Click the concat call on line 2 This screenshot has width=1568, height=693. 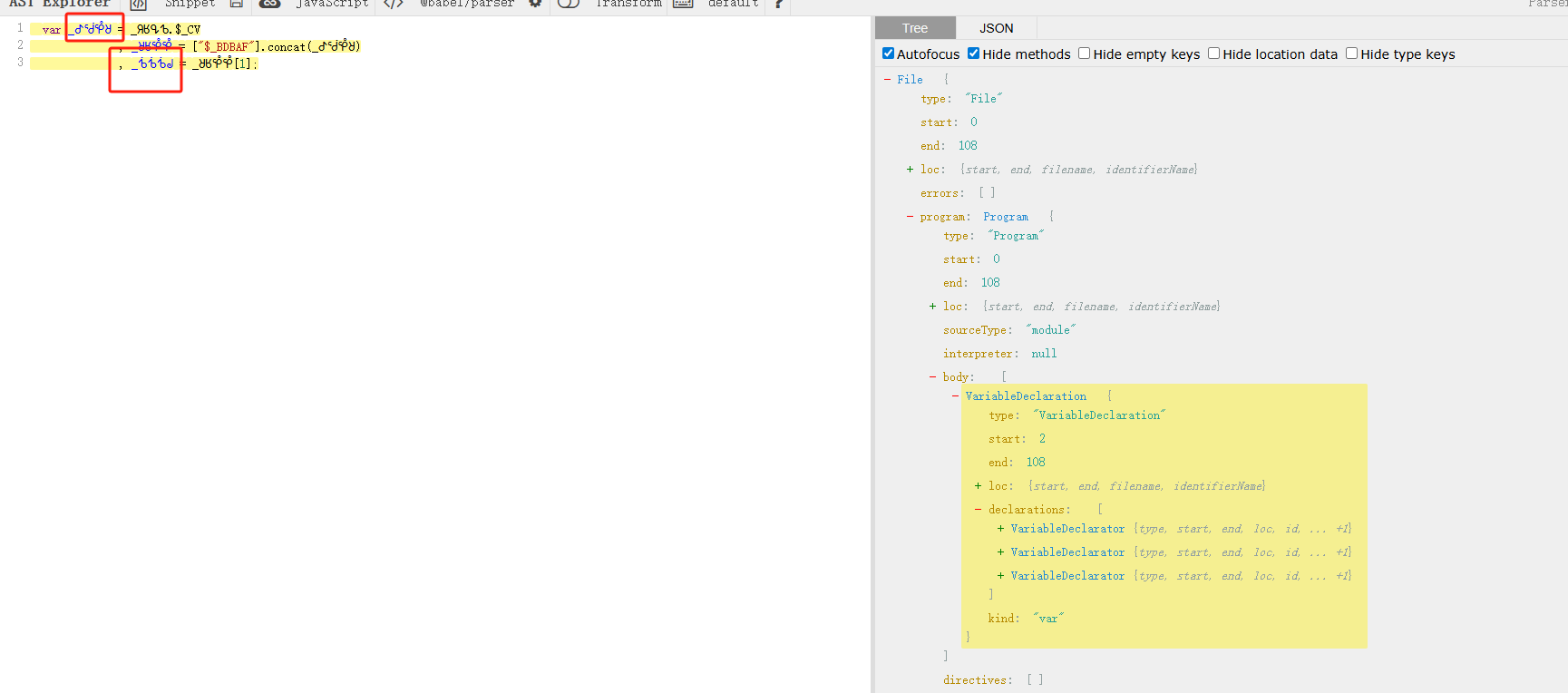287,46
